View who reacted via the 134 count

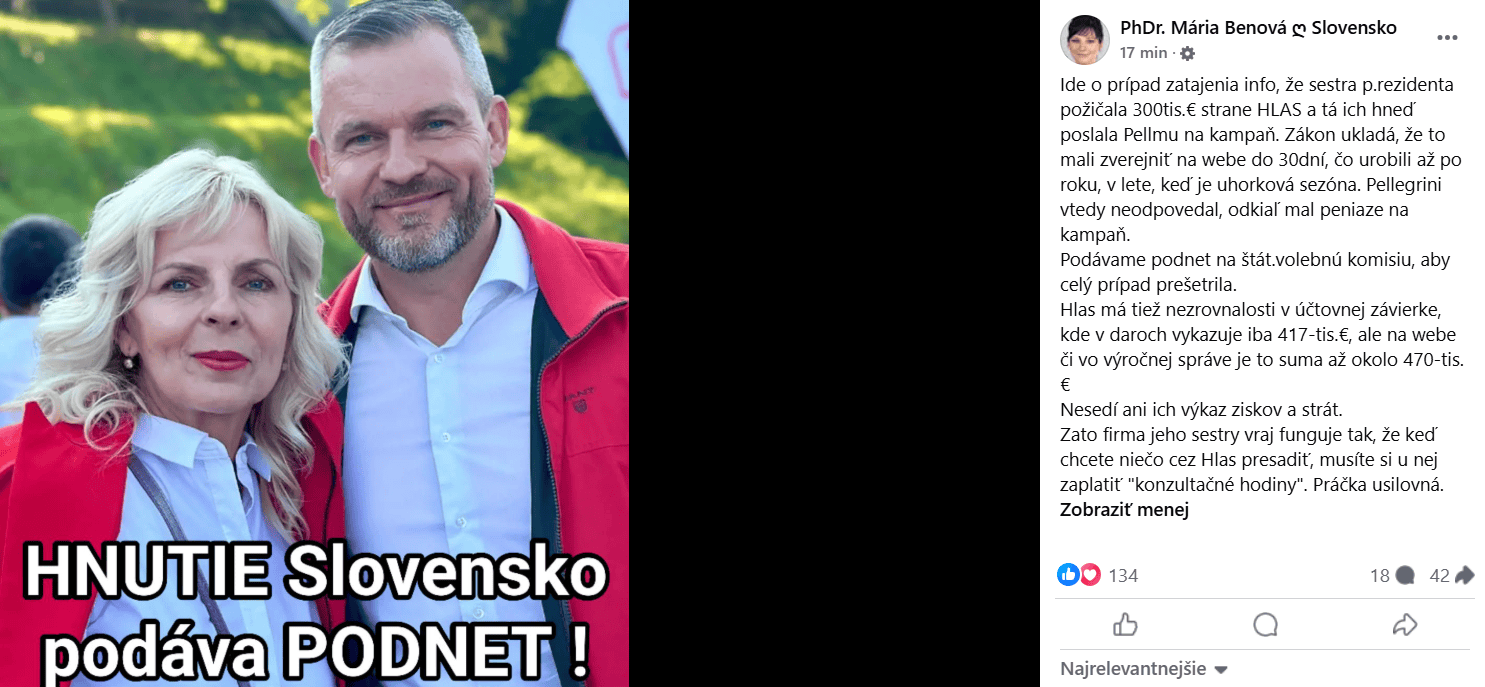[x=1123, y=576]
